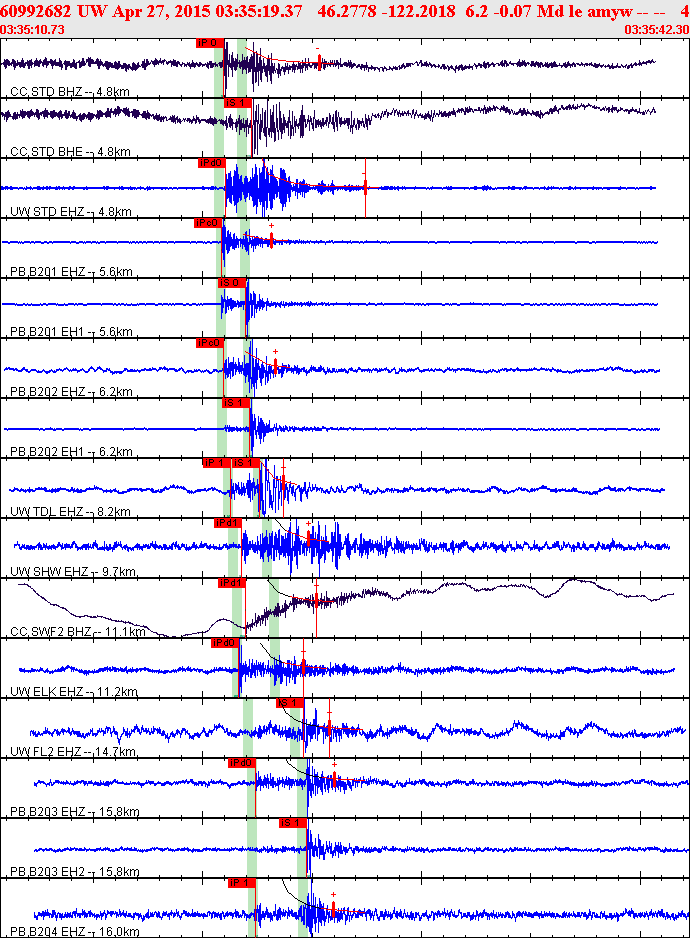The width and height of the screenshot is (690, 938).
Task: Click the iS 1 pick flag on UW.TDL EHZ
Action: click(x=245, y=463)
